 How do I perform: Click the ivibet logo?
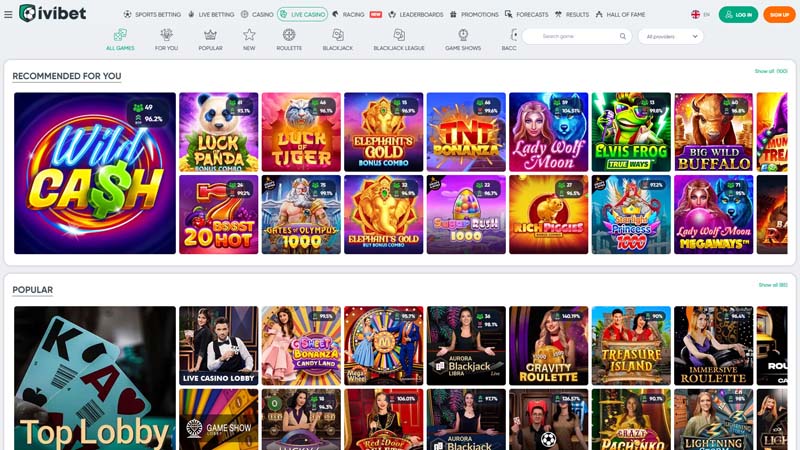[53, 13]
